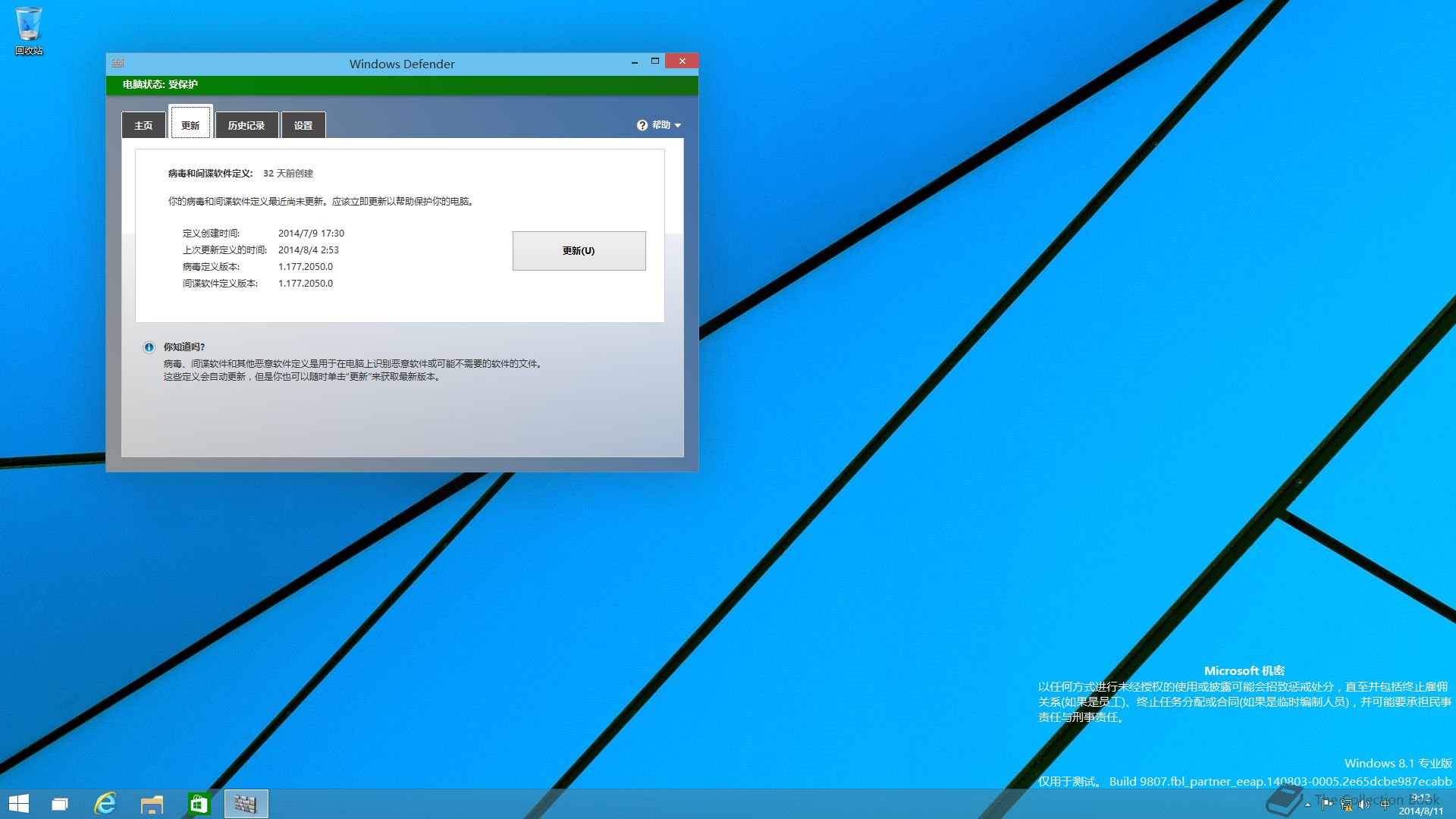Maximize the Windows Defender window
Screen dimensions: 1456x819
pyautogui.click(x=655, y=61)
